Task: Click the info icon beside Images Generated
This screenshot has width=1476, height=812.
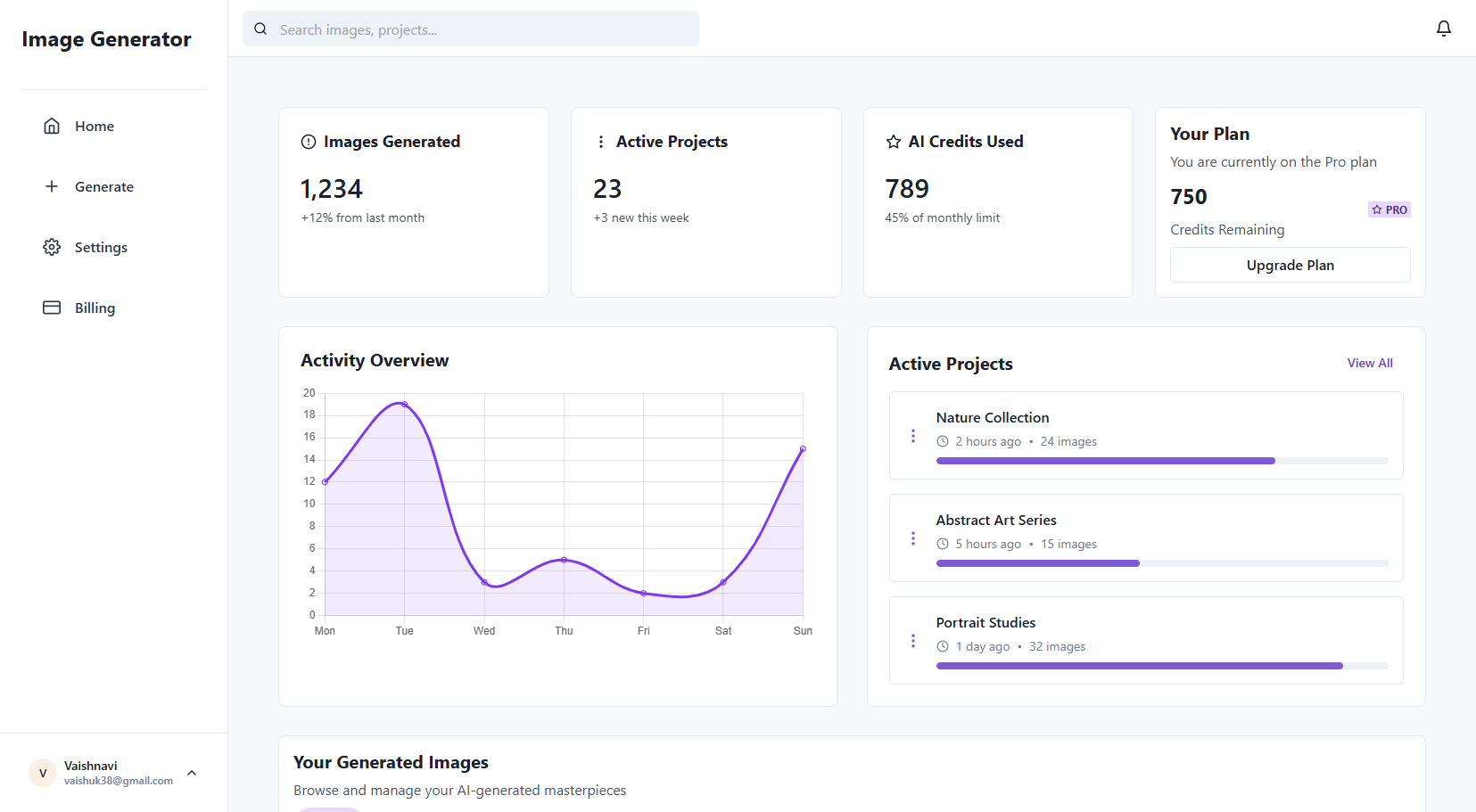Action: pos(309,142)
